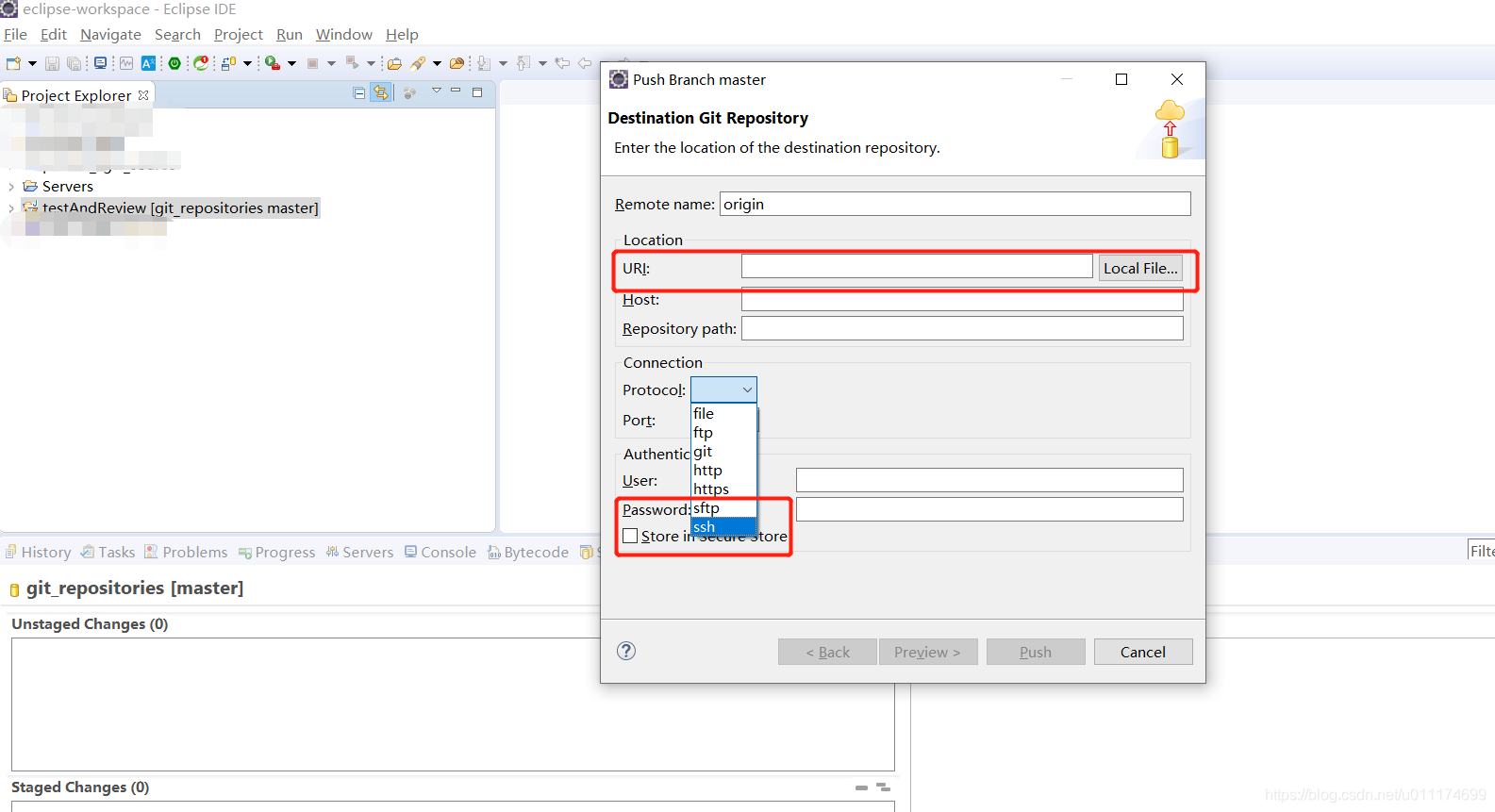1495x812 pixels.
Task: Expand the Servers tree node
Action: point(11,187)
